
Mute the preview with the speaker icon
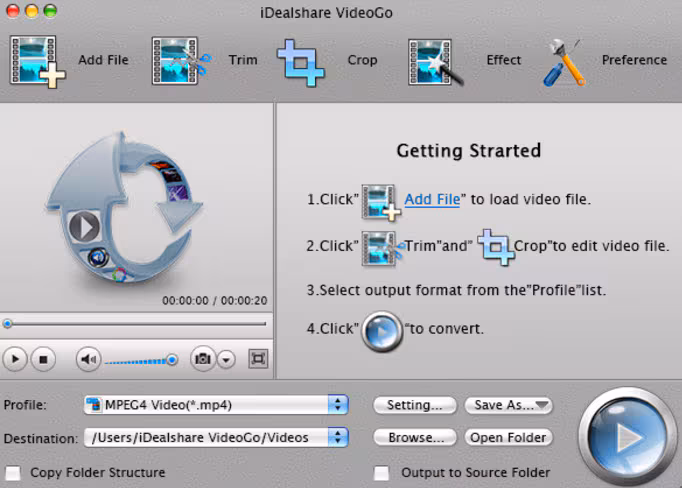[88, 359]
